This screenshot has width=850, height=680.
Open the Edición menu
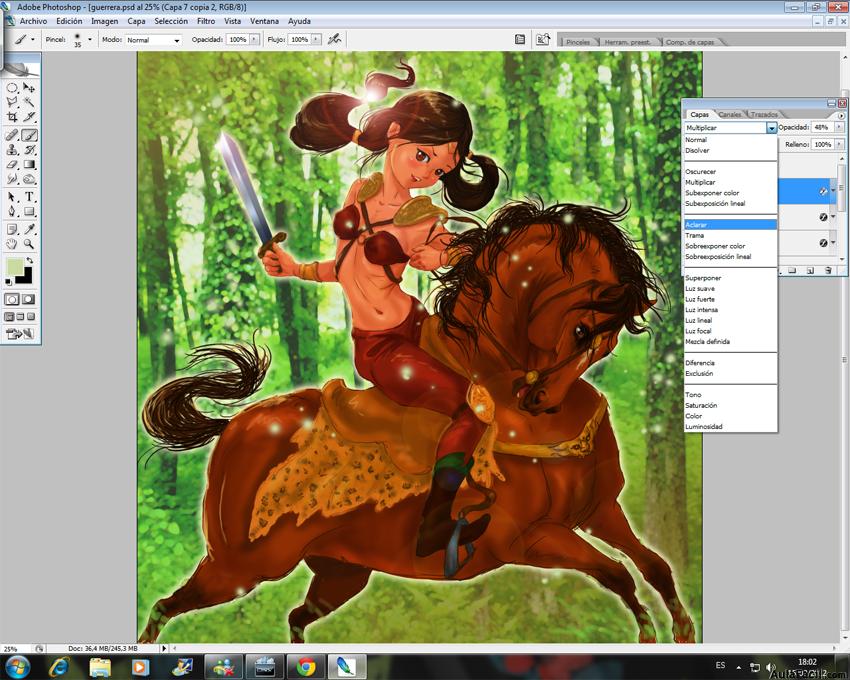[x=69, y=21]
